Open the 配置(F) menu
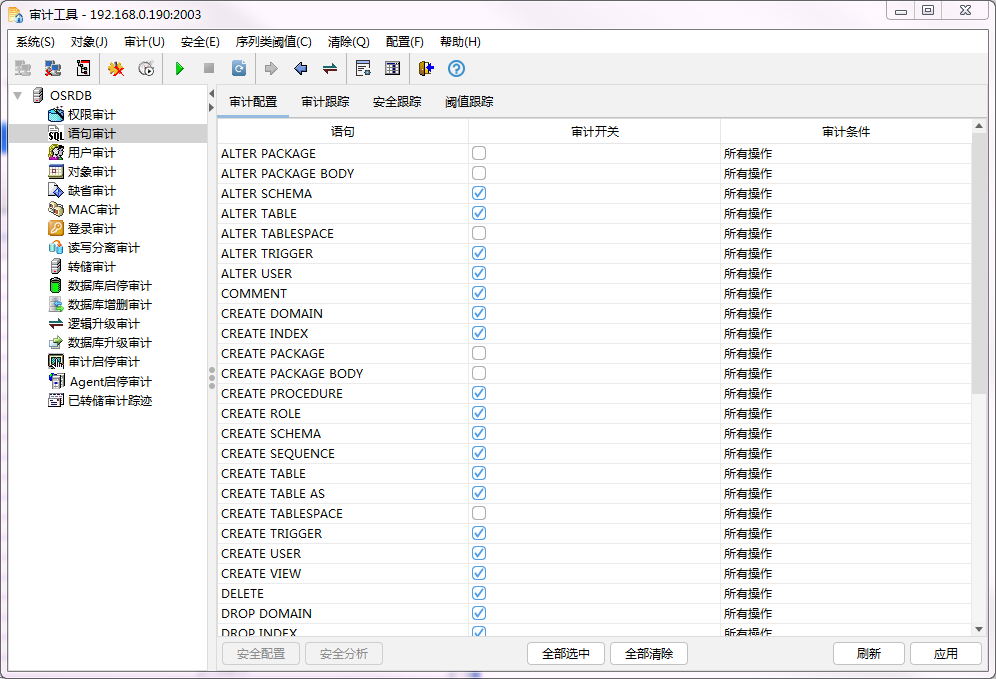 click(x=404, y=42)
